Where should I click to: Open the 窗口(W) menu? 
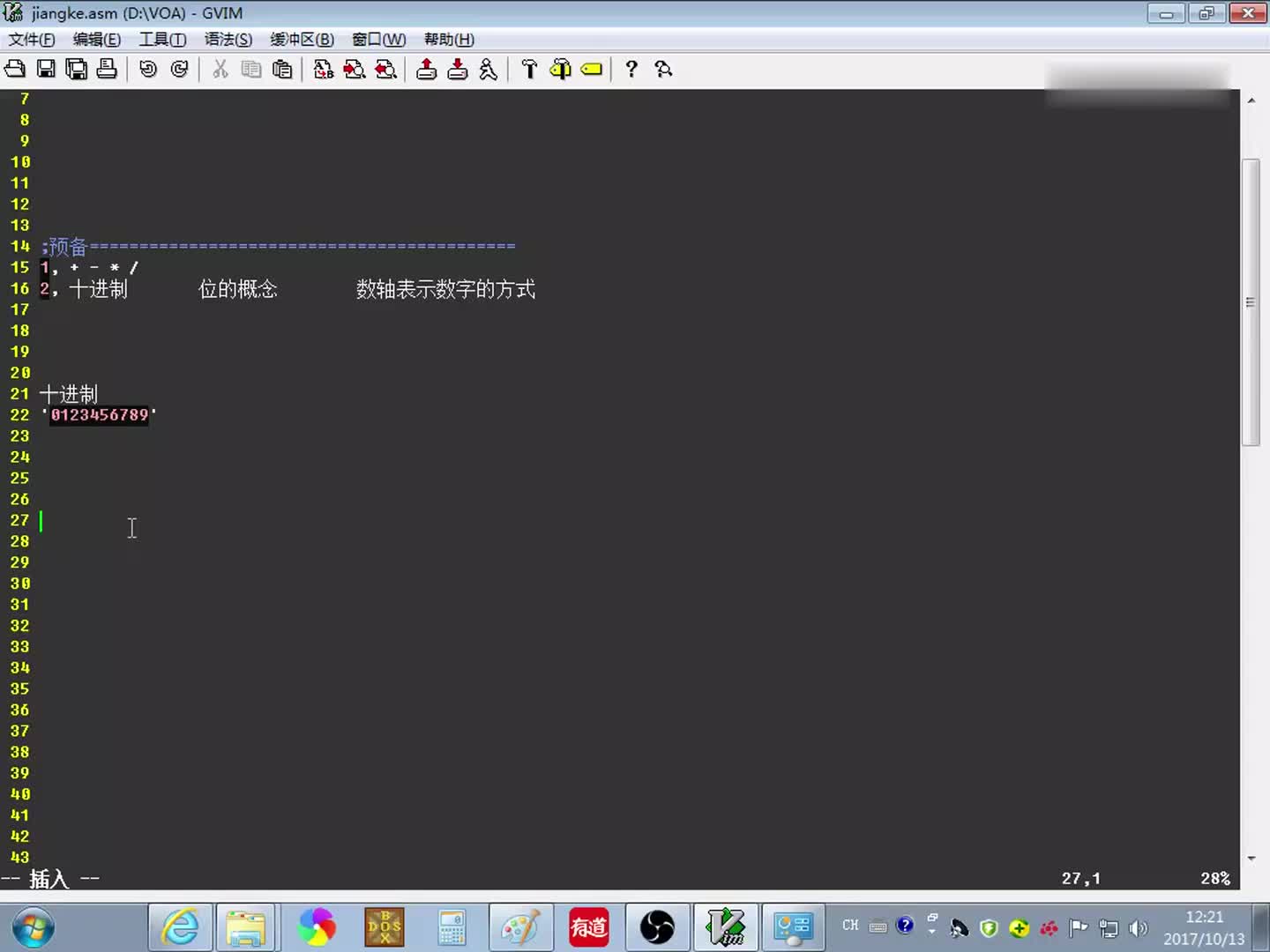(x=379, y=40)
